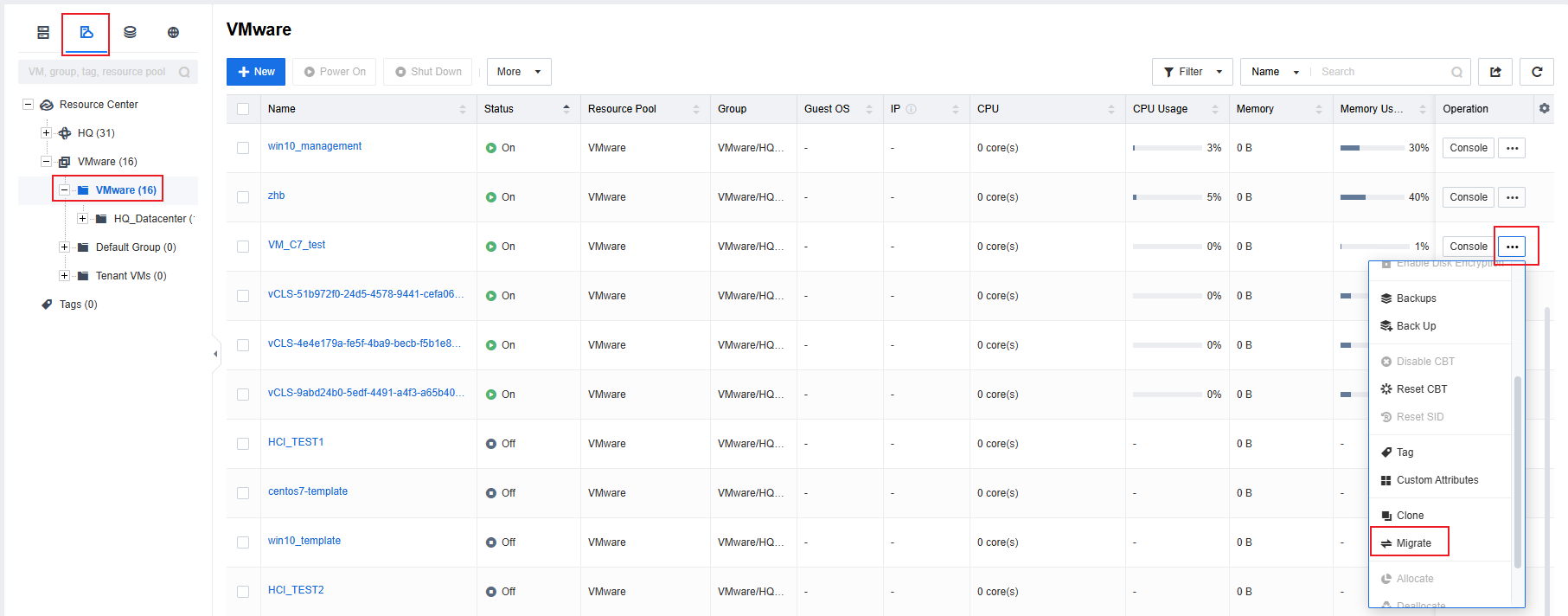This screenshot has height=616, width=1568.
Task: Click the IP column info icon
Action: coord(911,109)
